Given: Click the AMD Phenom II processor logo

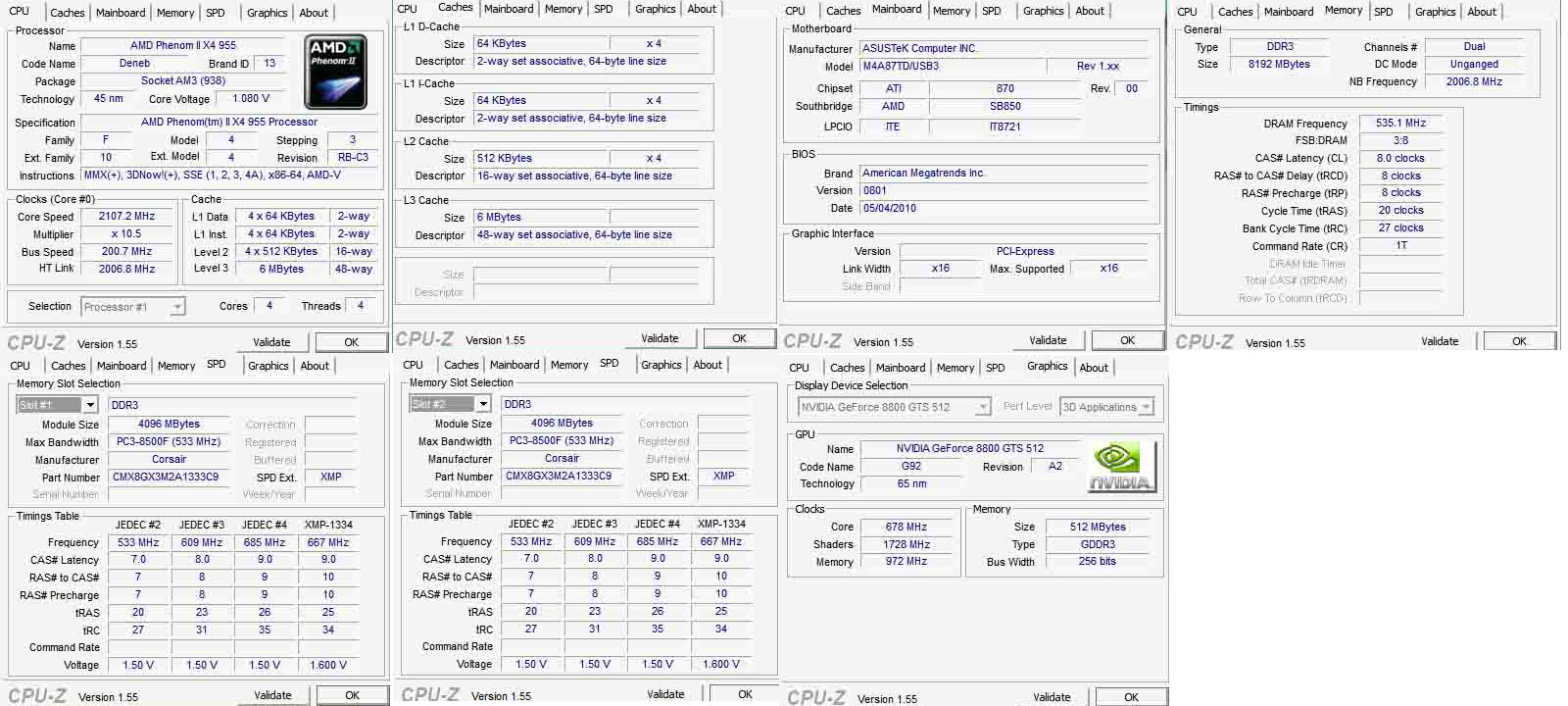Looking at the screenshot, I should pos(336,73).
